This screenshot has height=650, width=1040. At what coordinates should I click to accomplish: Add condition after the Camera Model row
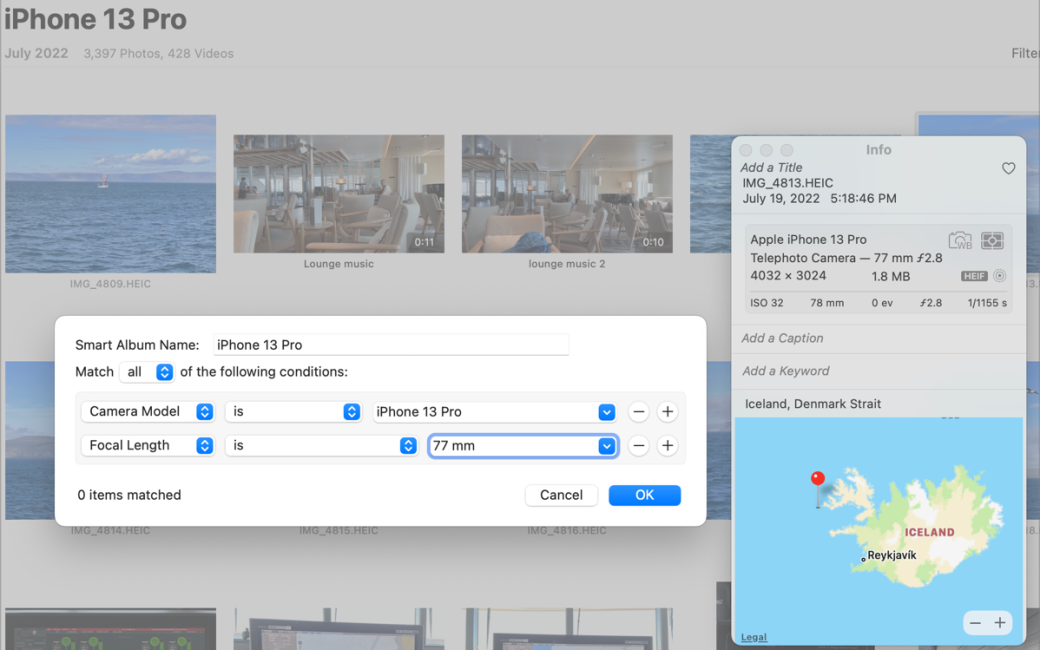coord(667,412)
